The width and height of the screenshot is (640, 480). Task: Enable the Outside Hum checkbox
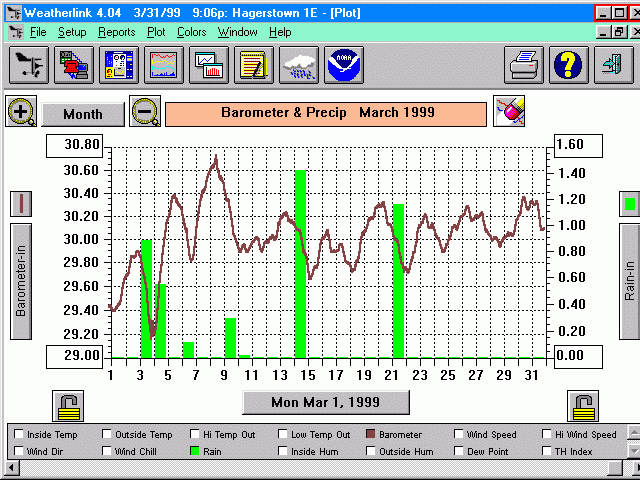[x=371, y=451]
